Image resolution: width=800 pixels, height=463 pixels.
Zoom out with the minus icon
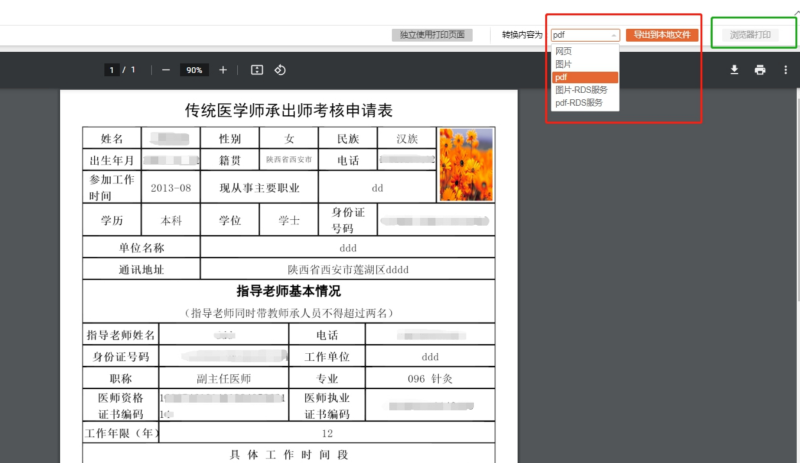coord(165,70)
